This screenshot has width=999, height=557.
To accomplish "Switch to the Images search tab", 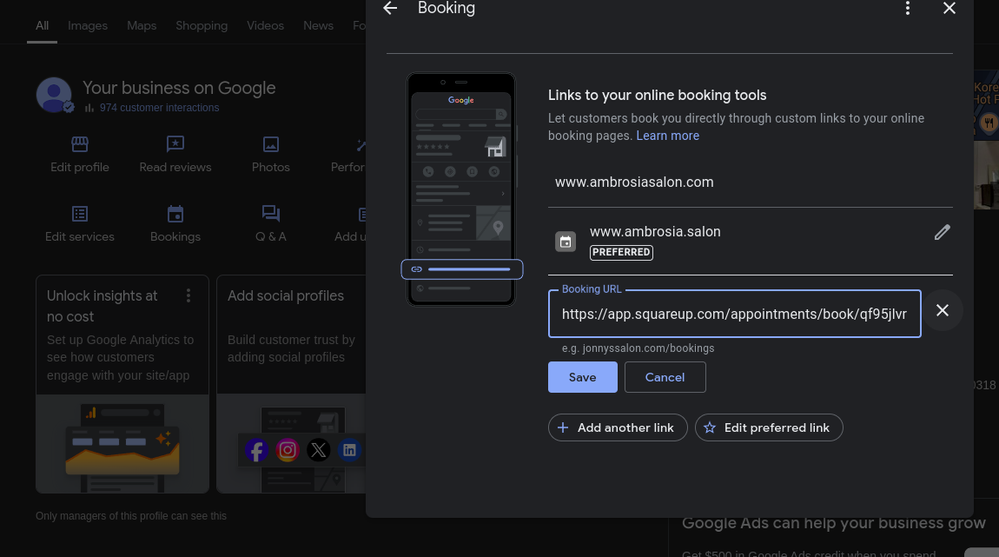I will tap(88, 25).
